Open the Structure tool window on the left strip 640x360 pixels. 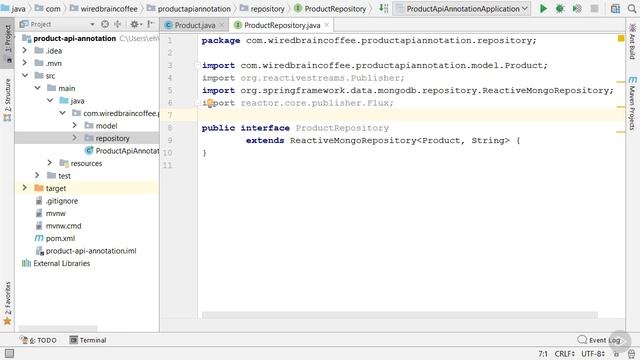7,100
